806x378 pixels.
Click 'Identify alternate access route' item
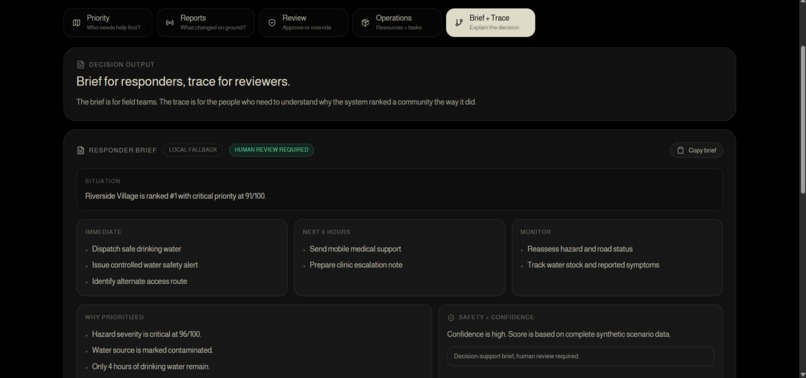[x=139, y=281]
